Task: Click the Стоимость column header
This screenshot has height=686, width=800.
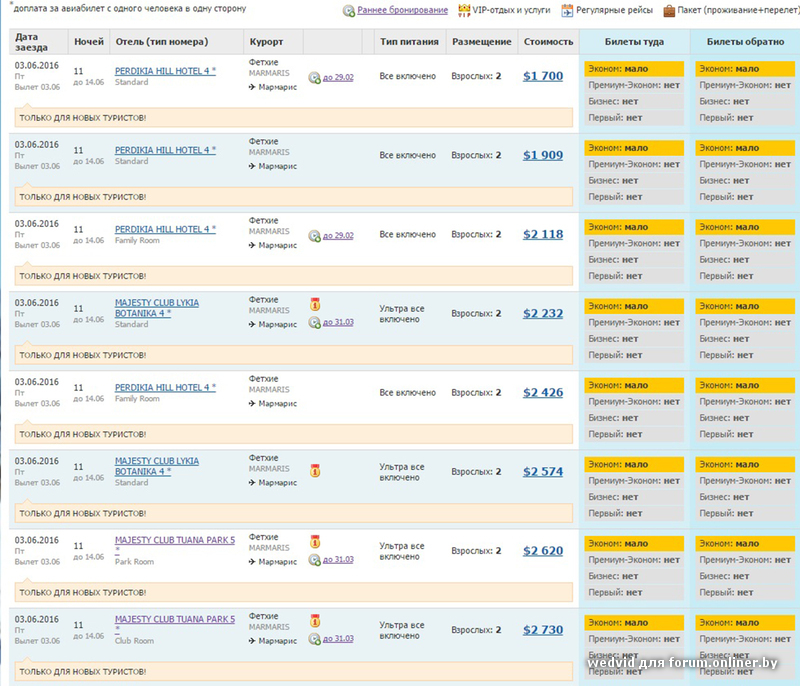Action: click(x=548, y=42)
